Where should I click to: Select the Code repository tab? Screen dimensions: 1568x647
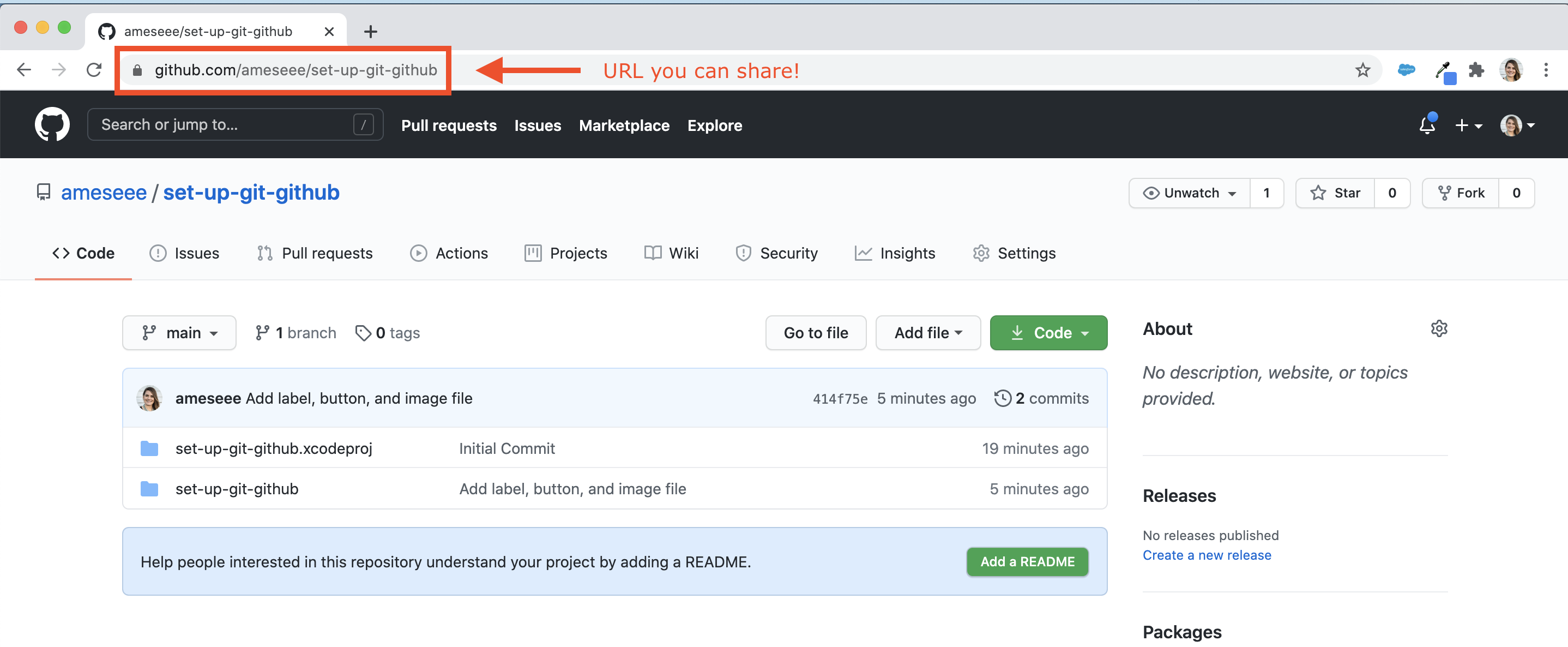(x=83, y=254)
